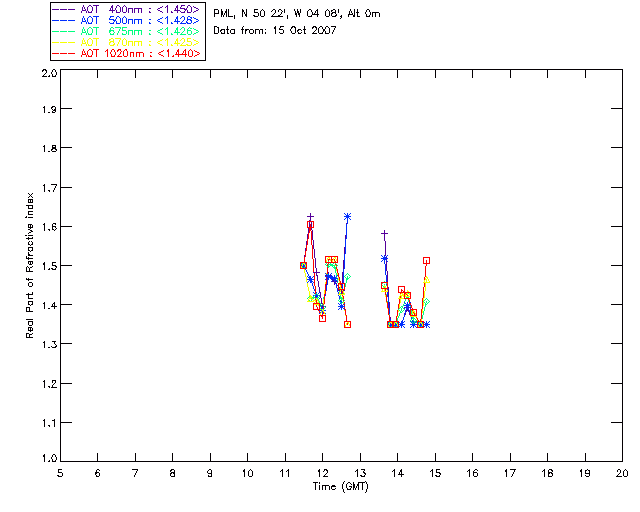This screenshot has width=640, height=512.
Task: Click the 'Real Part of Refractive index' axis label
Action: coord(29,266)
